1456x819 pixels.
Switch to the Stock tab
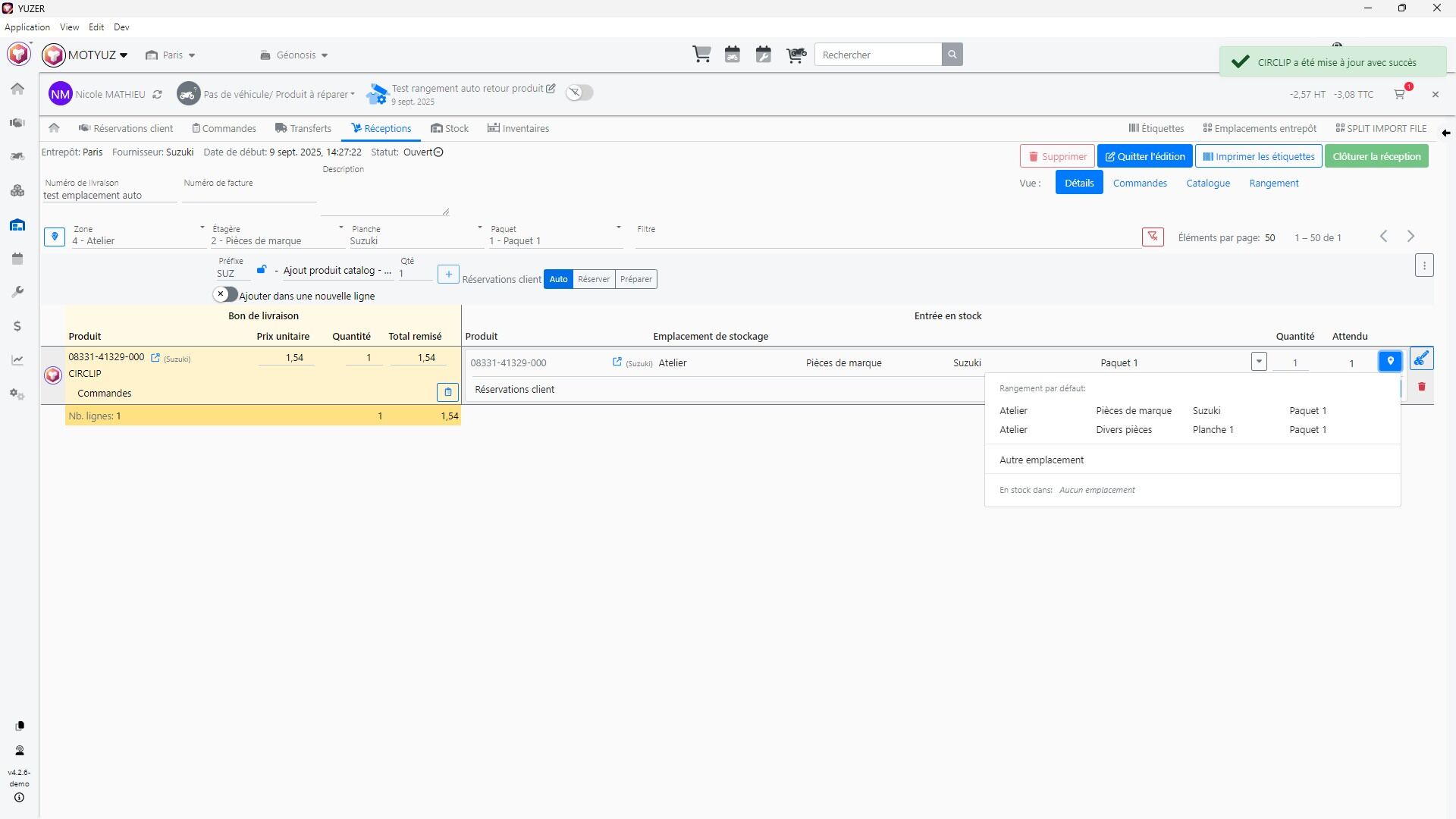pos(450,128)
